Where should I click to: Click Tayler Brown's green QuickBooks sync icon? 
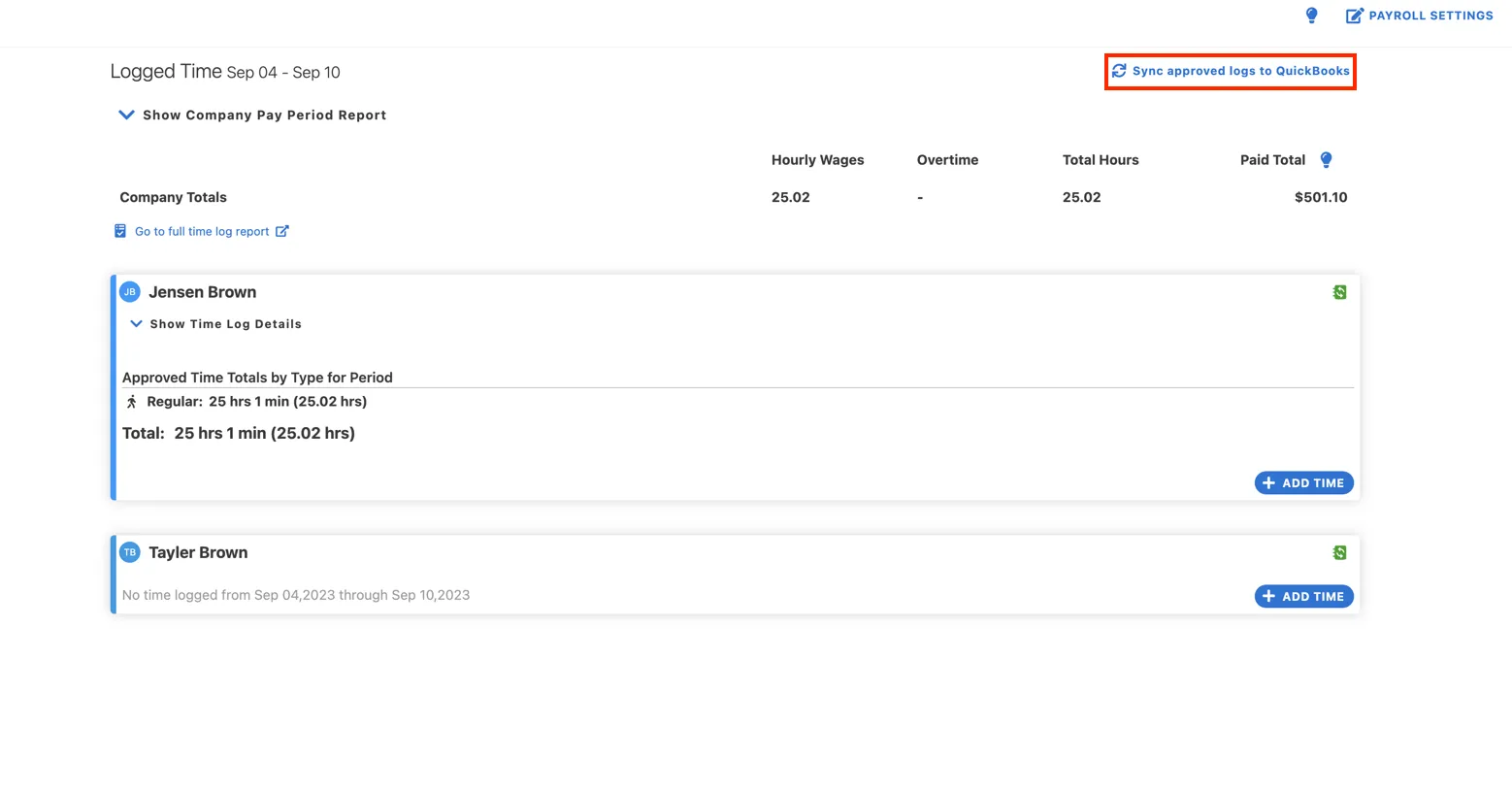1339,552
